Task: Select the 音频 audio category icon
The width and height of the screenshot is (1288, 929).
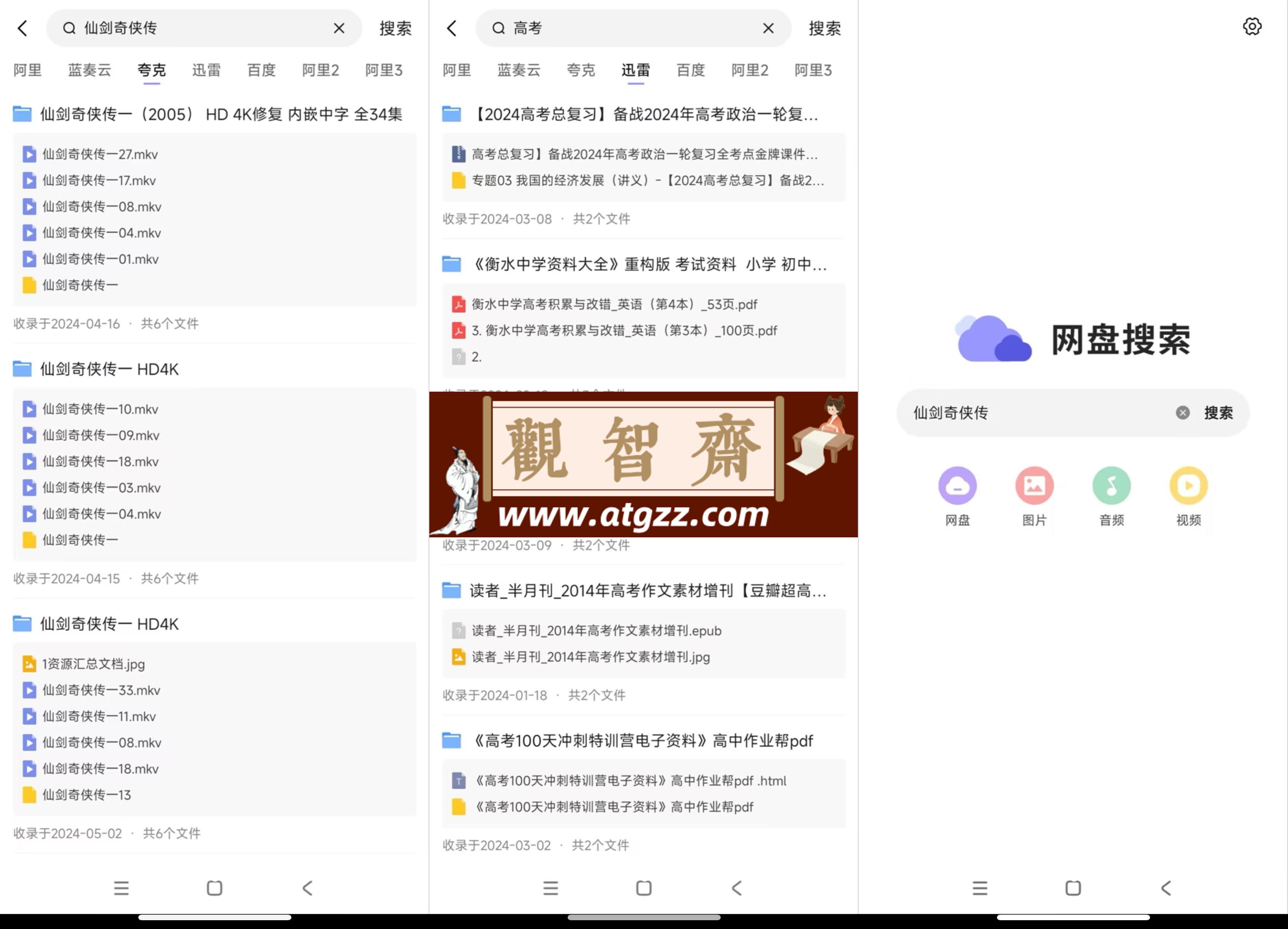Action: click(x=1111, y=485)
